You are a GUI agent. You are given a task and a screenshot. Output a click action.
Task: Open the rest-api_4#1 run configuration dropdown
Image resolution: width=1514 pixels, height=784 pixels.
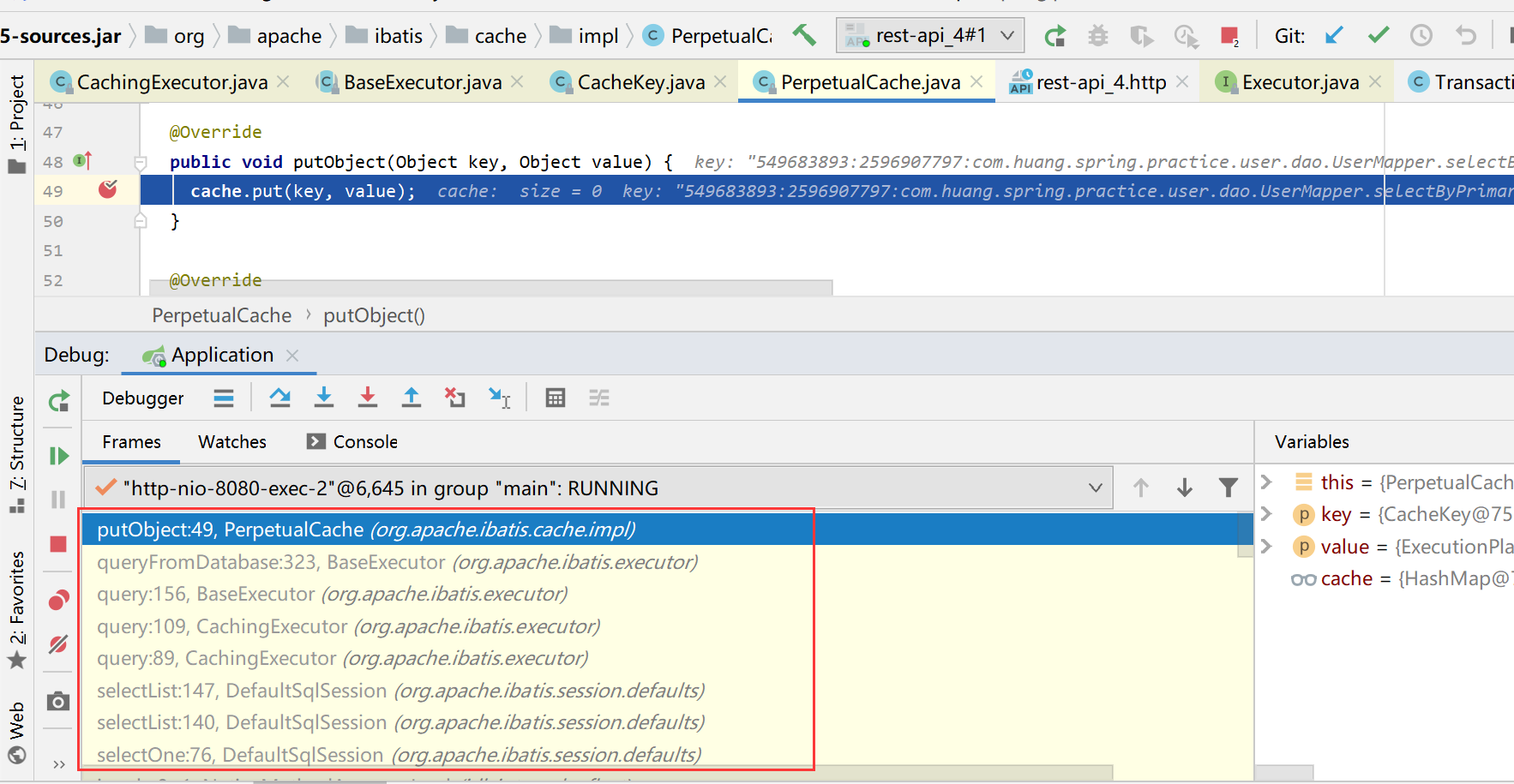pyautogui.click(x=930, y=35)
